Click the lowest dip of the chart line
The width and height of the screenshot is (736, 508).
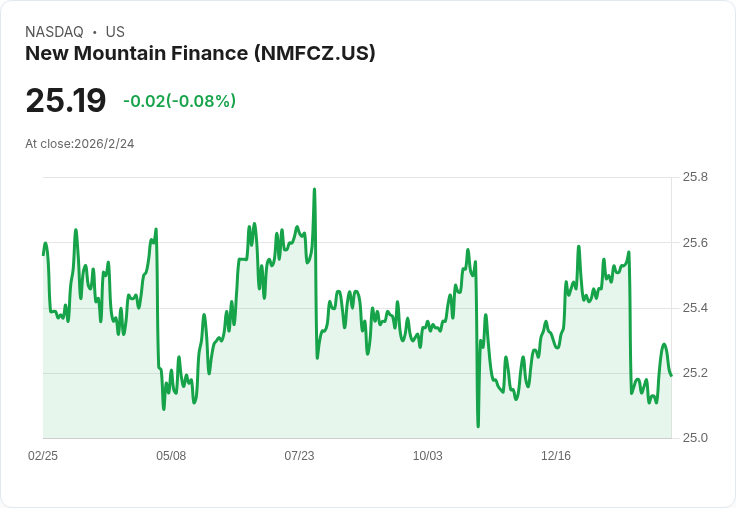point(478,426)
